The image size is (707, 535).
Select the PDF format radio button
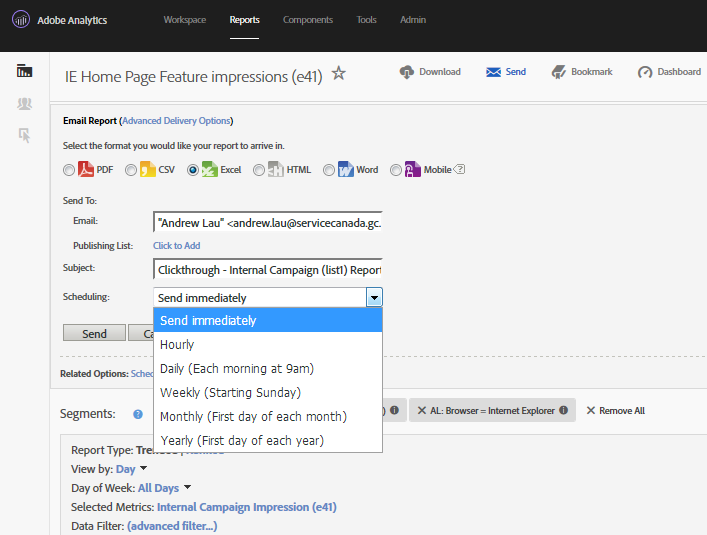tap(69, 170)
